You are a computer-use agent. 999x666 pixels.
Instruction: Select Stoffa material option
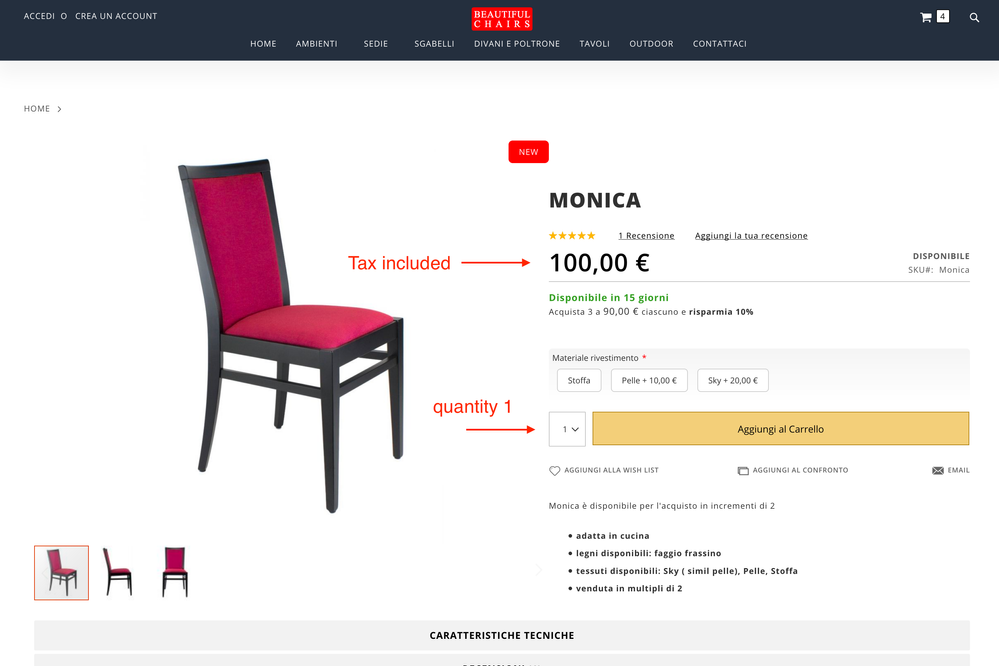point(579,380)
